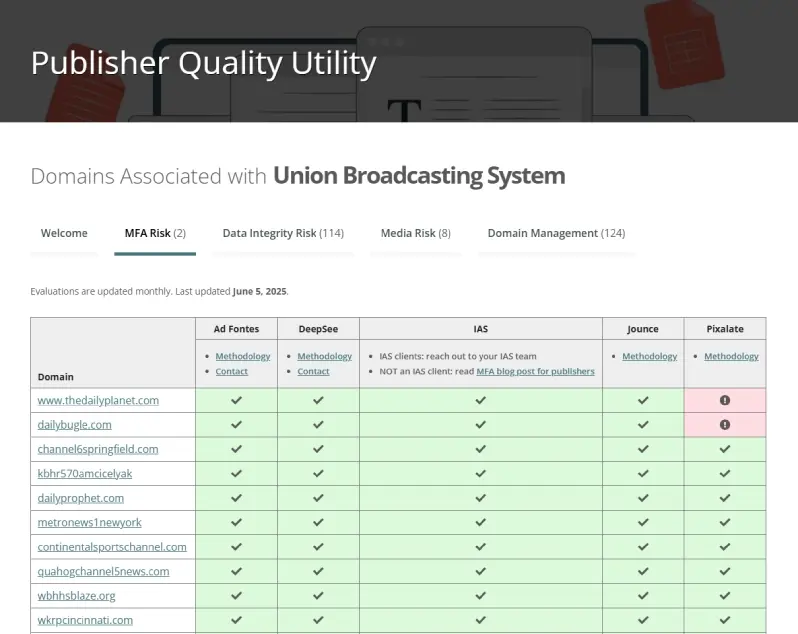Click Jounce checkmark for kbhr570amcicelyak row
The width and height of the screenshot is (798, 634).
(x=643, y=474)
